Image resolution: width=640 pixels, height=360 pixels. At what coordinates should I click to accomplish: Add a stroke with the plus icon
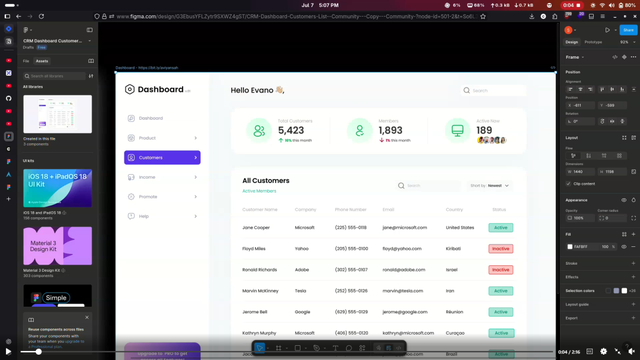click(x=633, y=263)
